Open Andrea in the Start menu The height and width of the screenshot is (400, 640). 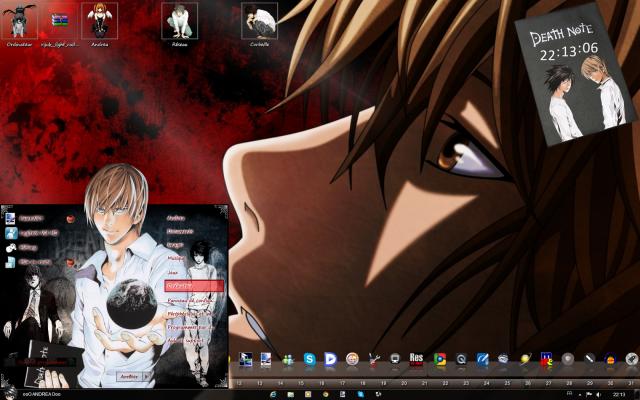click(176, 218)
